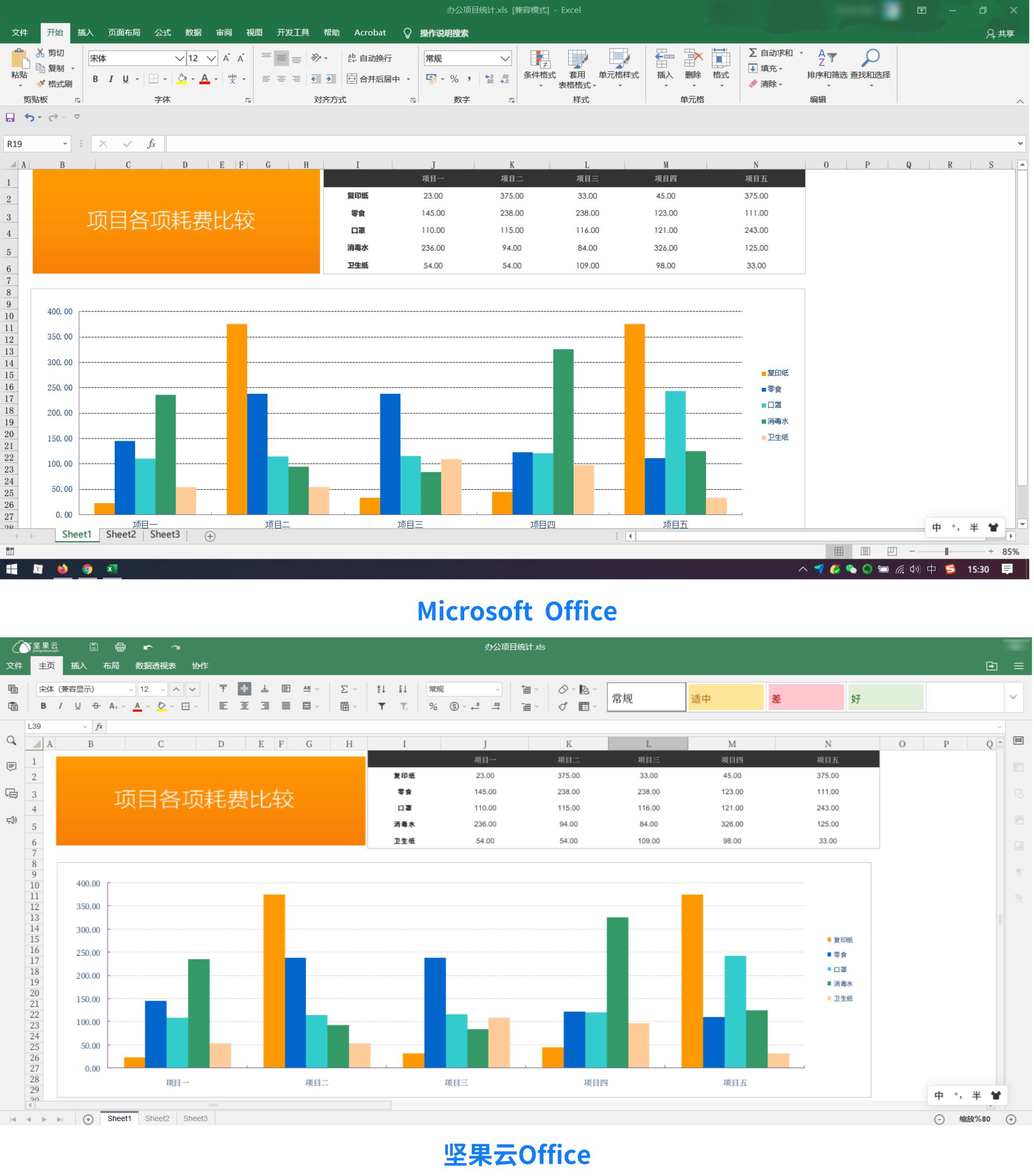Toggle Wrap Text (自动换行) in Excel
1034x1176 pixels.
click(370, 58)
